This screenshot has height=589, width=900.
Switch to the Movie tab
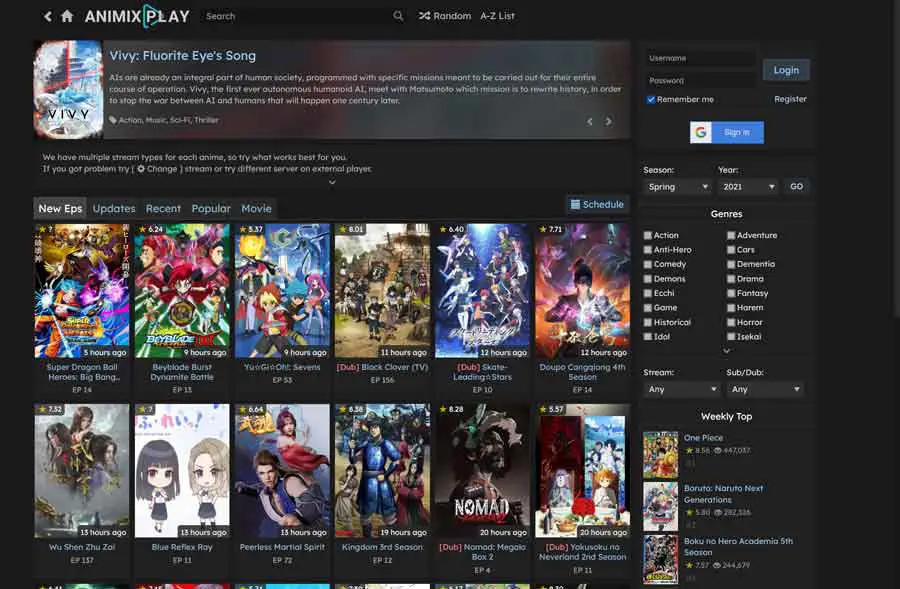[256, 209]
